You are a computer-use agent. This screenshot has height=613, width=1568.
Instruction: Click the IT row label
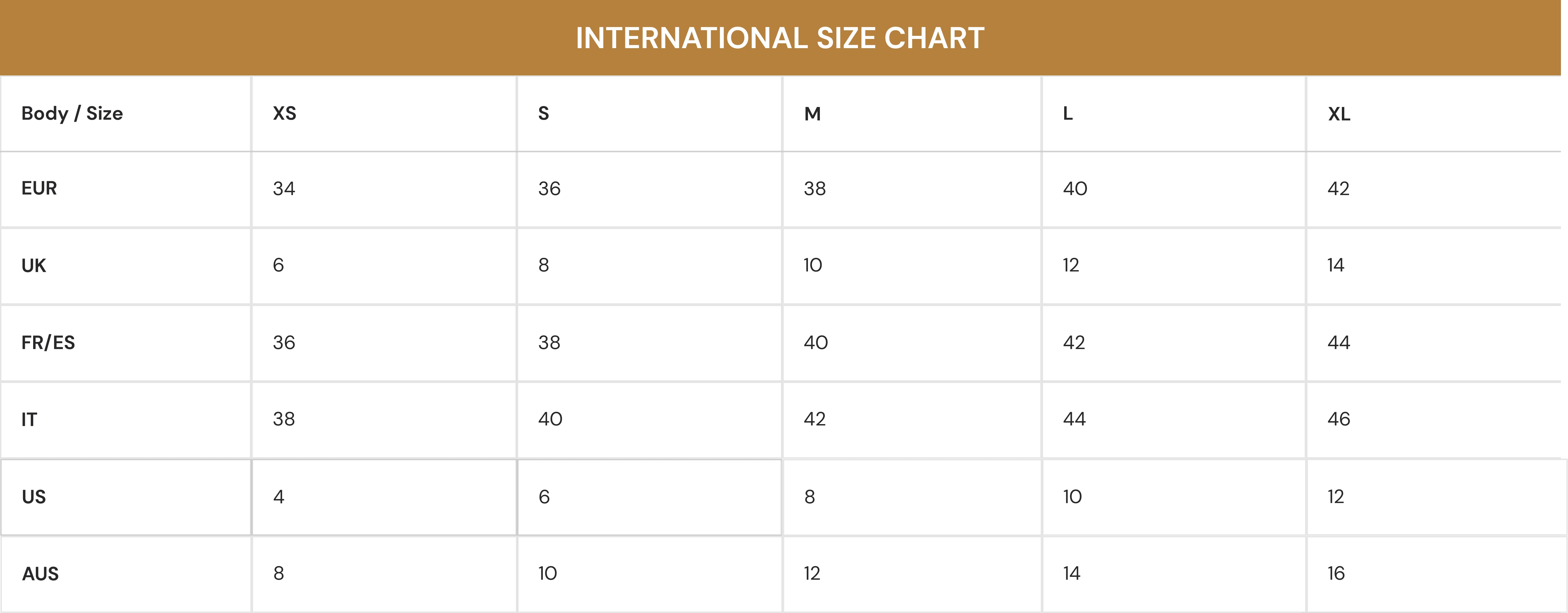click(x=29, y=420)
